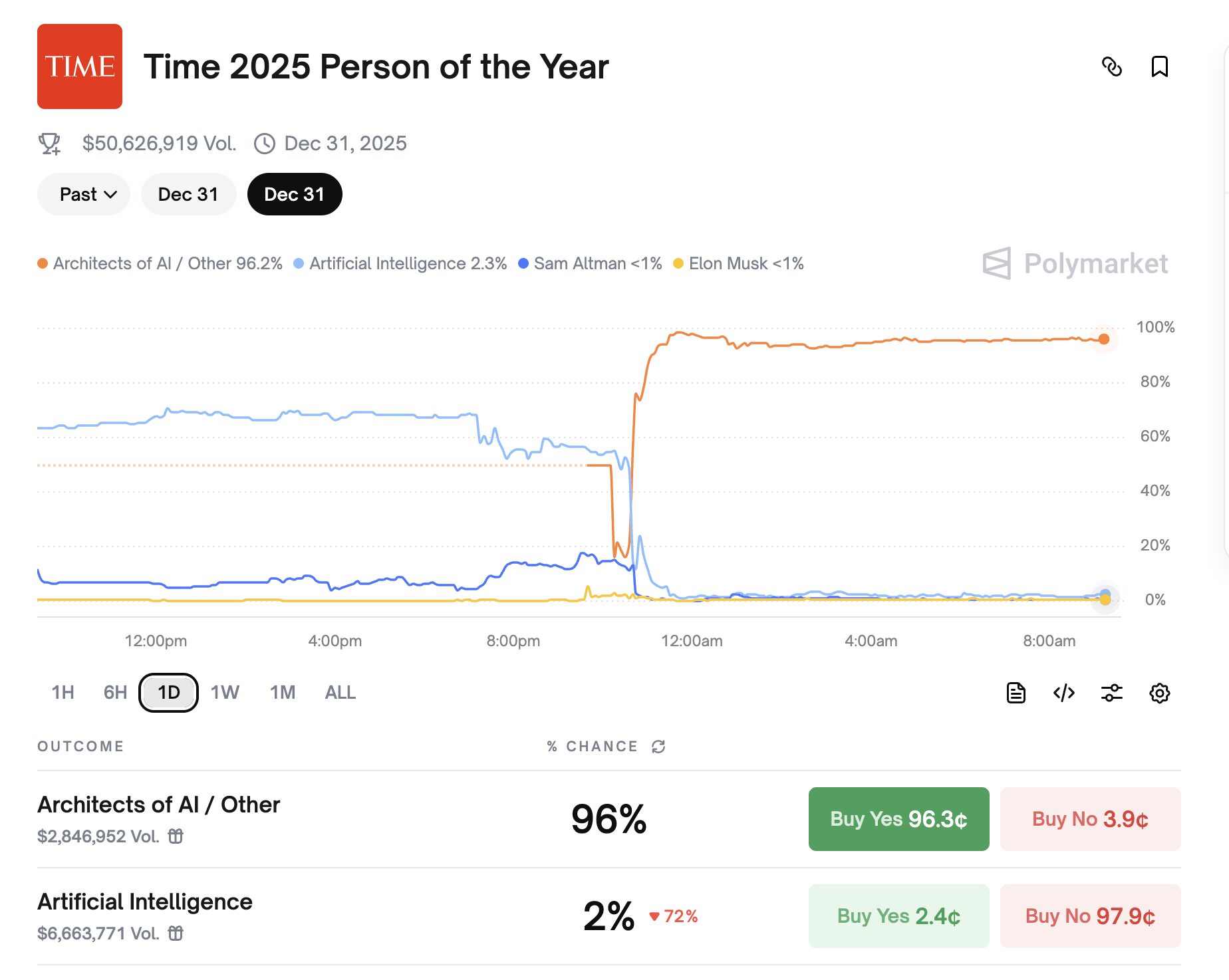Switch chart range to 6H
1229x980 pixels.
coord(115,693)
